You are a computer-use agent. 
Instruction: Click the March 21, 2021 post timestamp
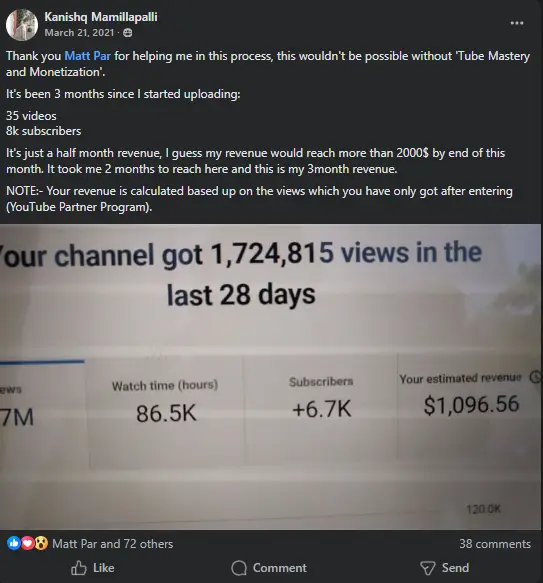(79, 33)
